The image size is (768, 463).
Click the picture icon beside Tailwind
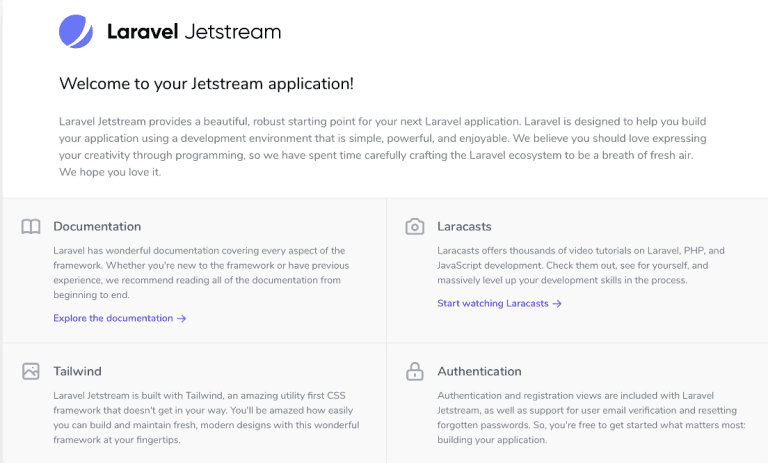click(31, 372)
